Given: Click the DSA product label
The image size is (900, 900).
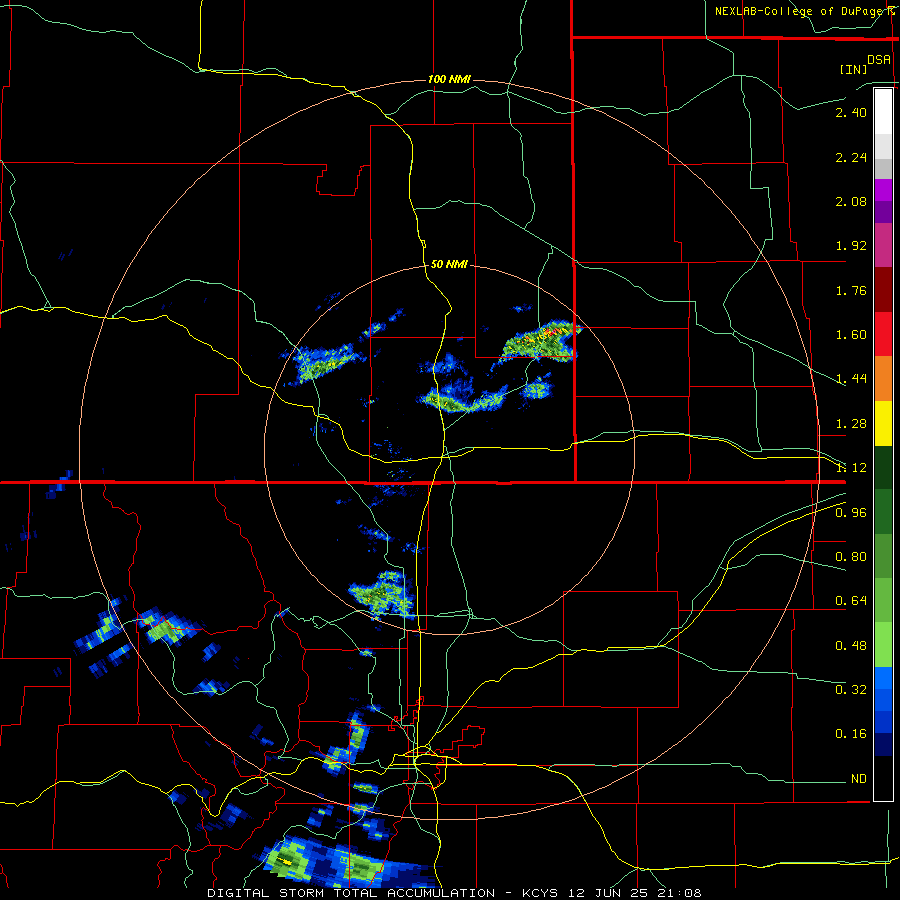Looking at the screenshot, I should point(879,60).
